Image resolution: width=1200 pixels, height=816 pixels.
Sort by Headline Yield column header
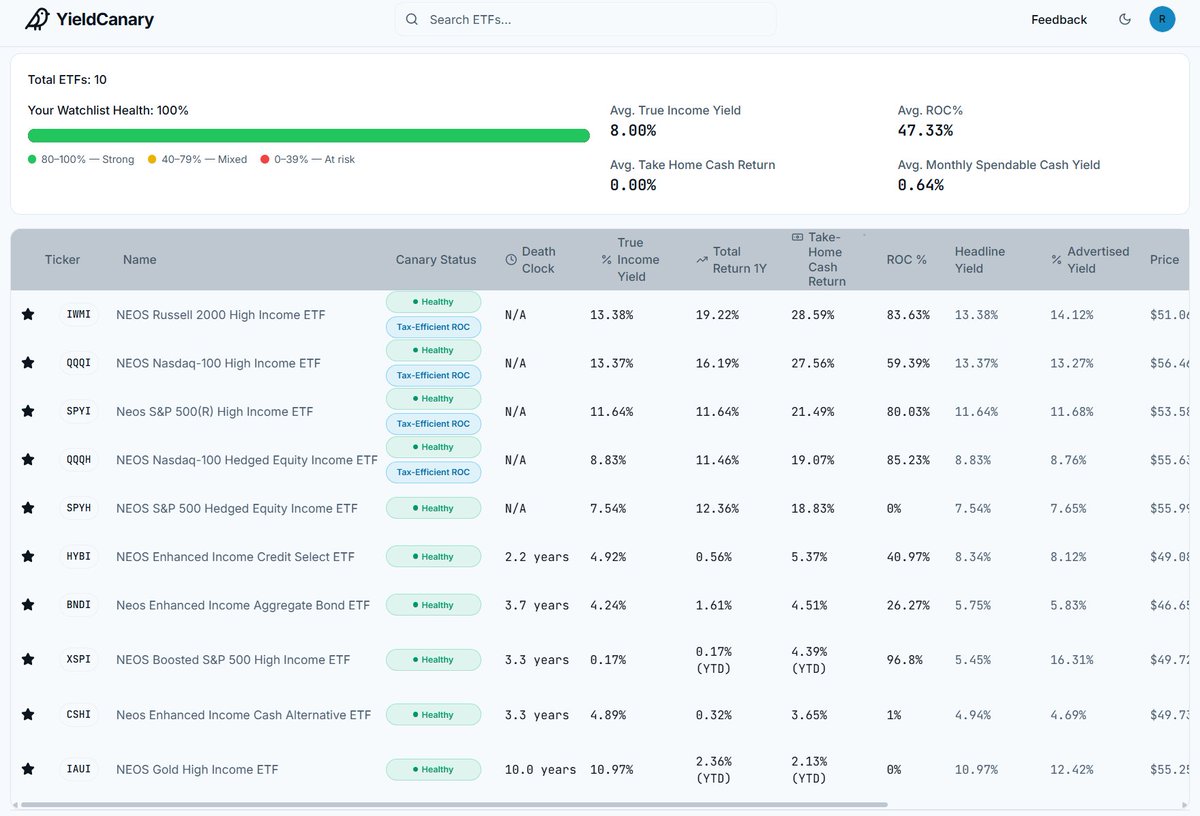(980, 260)
